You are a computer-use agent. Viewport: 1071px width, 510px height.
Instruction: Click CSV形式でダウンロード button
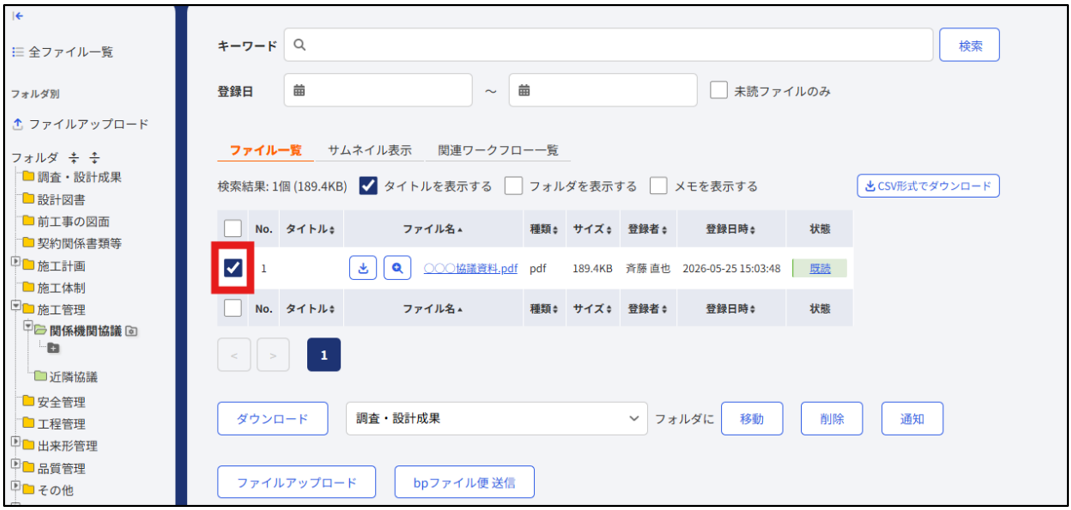coord(928,186)
